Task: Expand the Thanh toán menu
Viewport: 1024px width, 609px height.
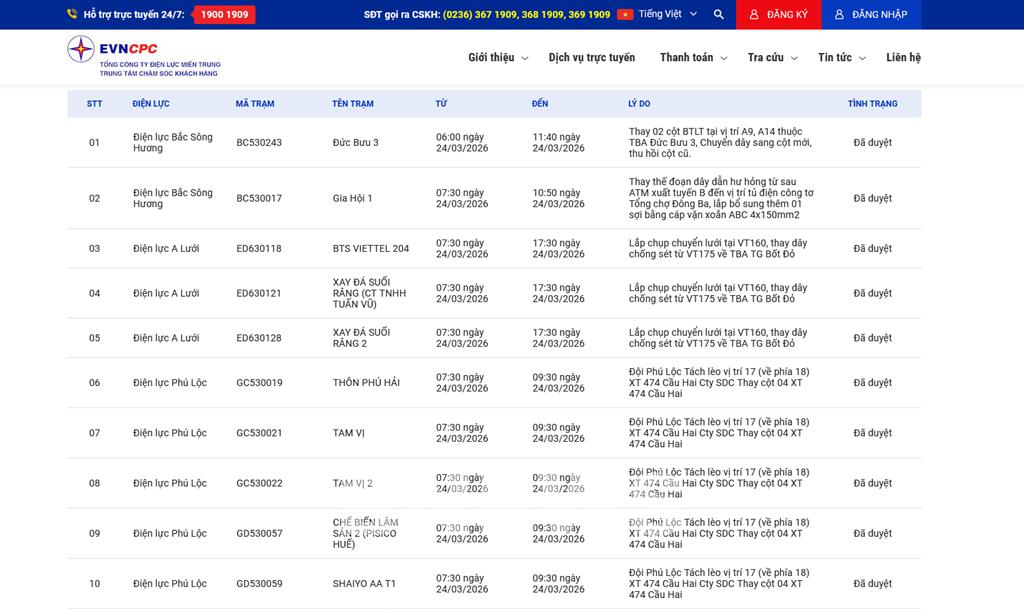Action: [693, 58]
